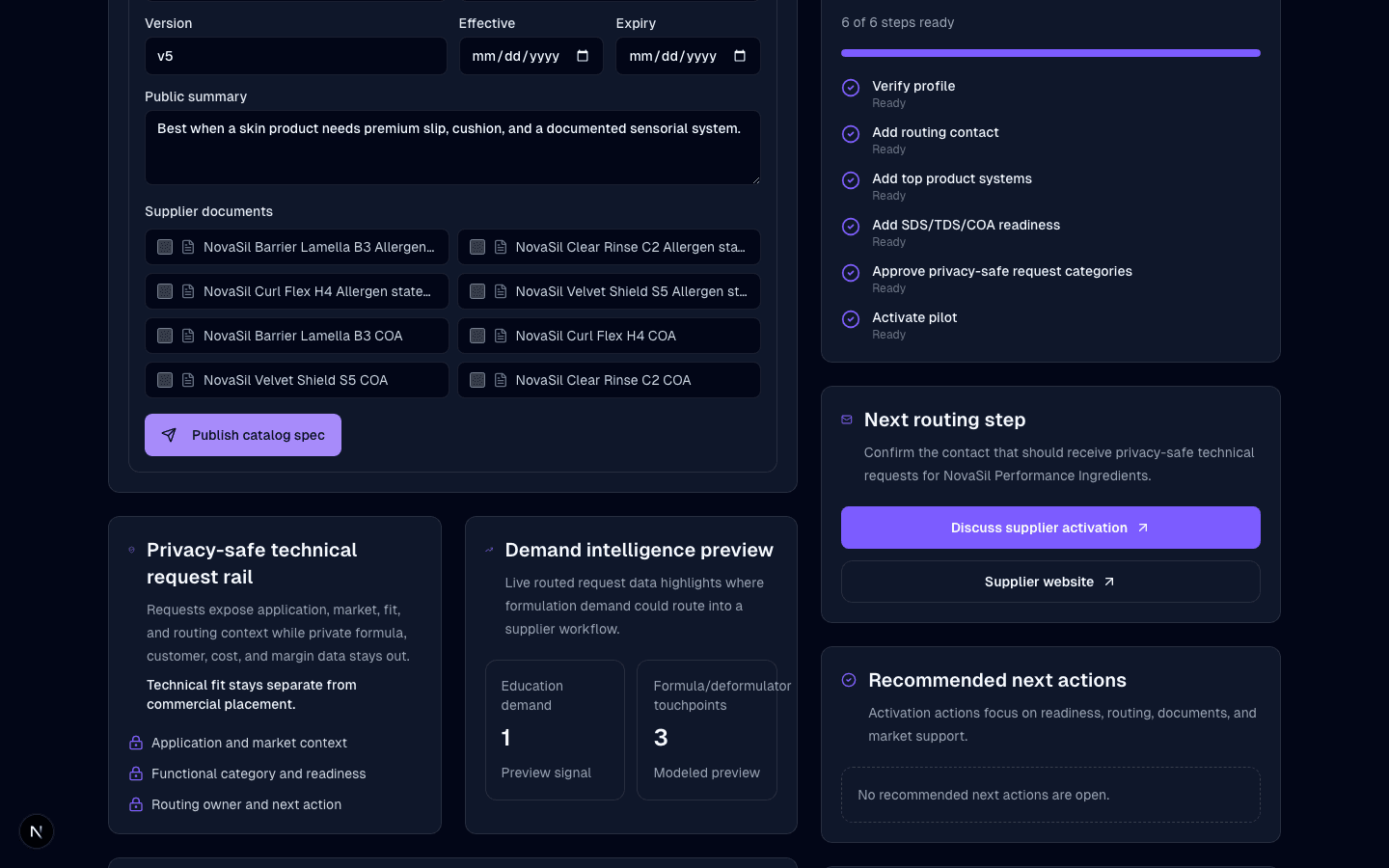Click the Approve privacy-safe request categories check icon
This screenshot has width=1389, height=868.
pos(851,273)
